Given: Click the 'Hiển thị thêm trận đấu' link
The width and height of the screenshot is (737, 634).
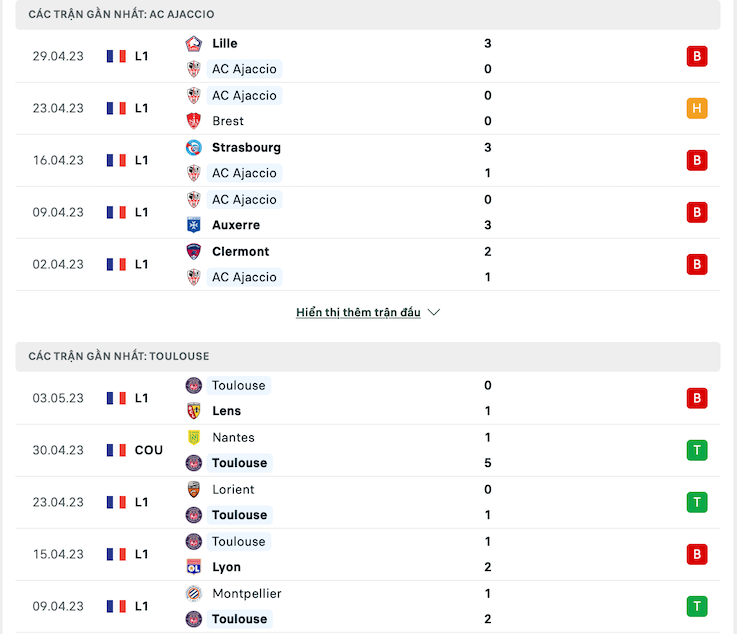Looking at the screenshot, I should tap(358, 313).
